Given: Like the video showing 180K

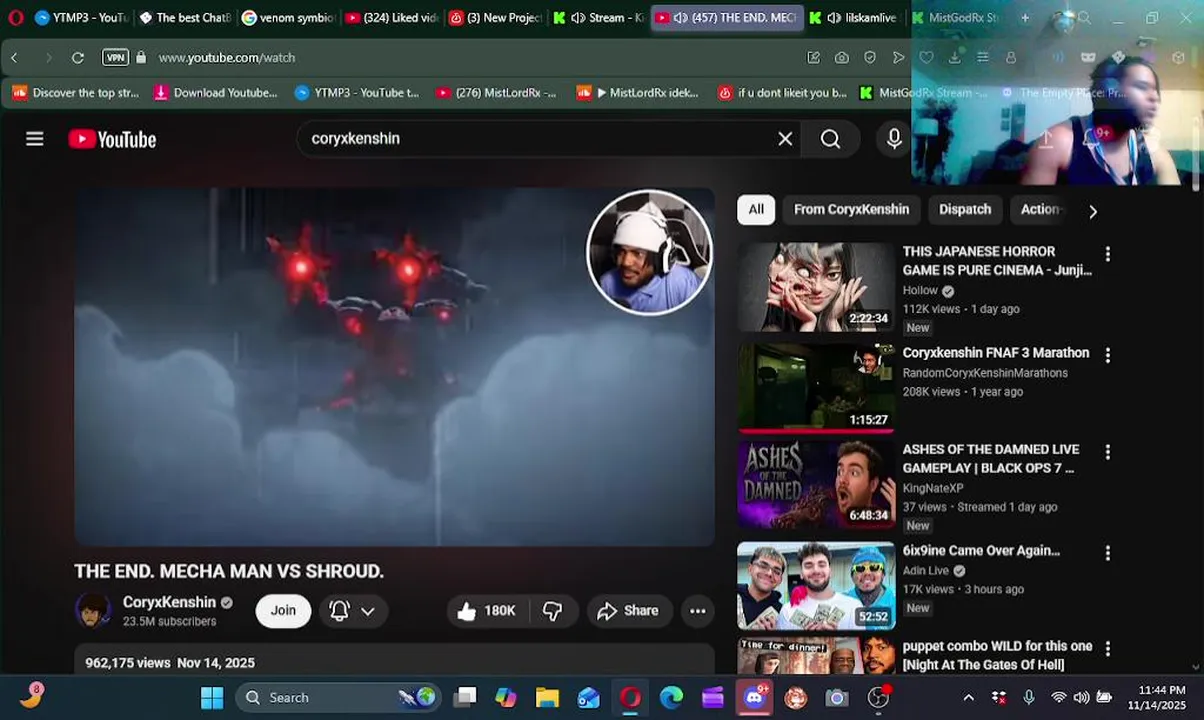Looking at the screenshot, I should [x=486, y=611].
